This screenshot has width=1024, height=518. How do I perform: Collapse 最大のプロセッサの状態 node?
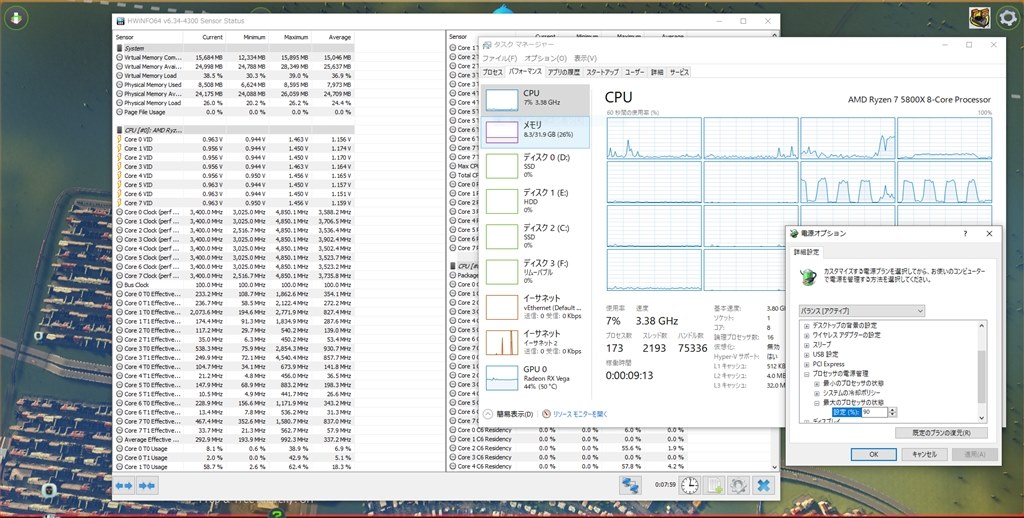coord(816,403)
